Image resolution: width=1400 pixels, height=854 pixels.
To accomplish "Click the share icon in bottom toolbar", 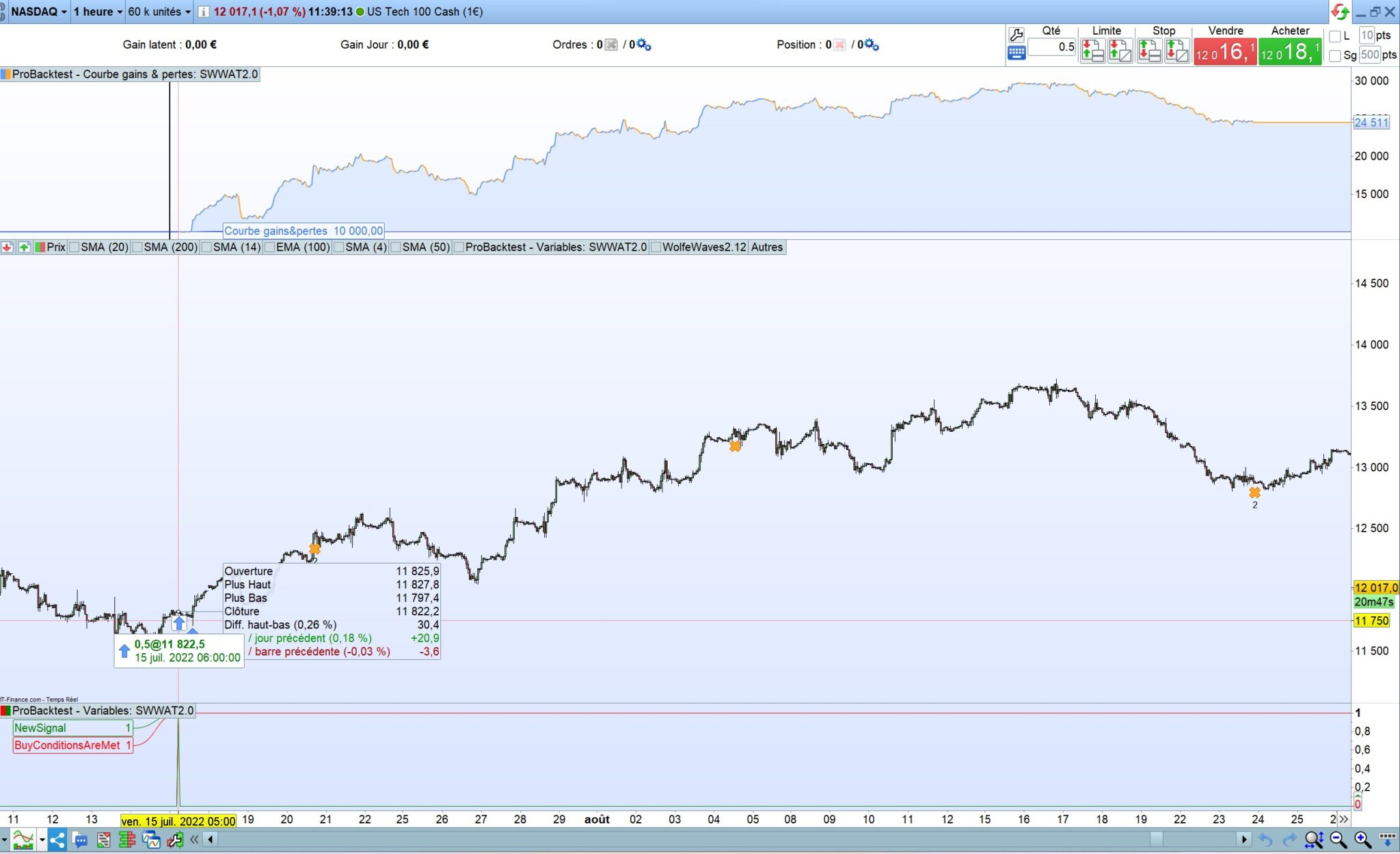I will tap(57, 840).
